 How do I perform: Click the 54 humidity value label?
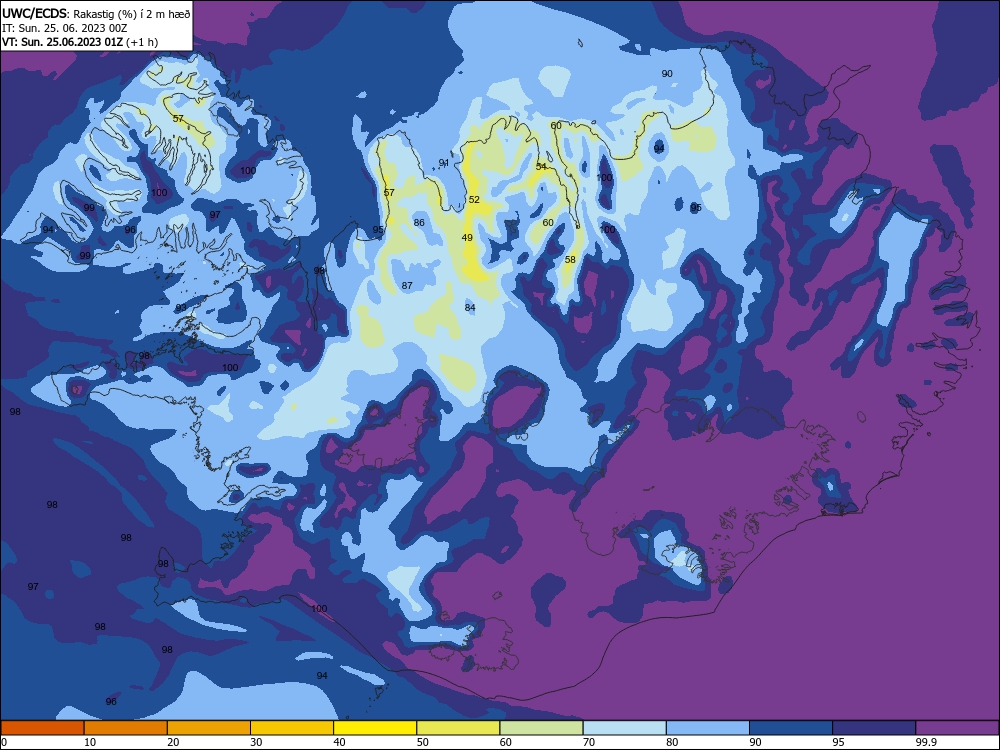click(541, 166)
